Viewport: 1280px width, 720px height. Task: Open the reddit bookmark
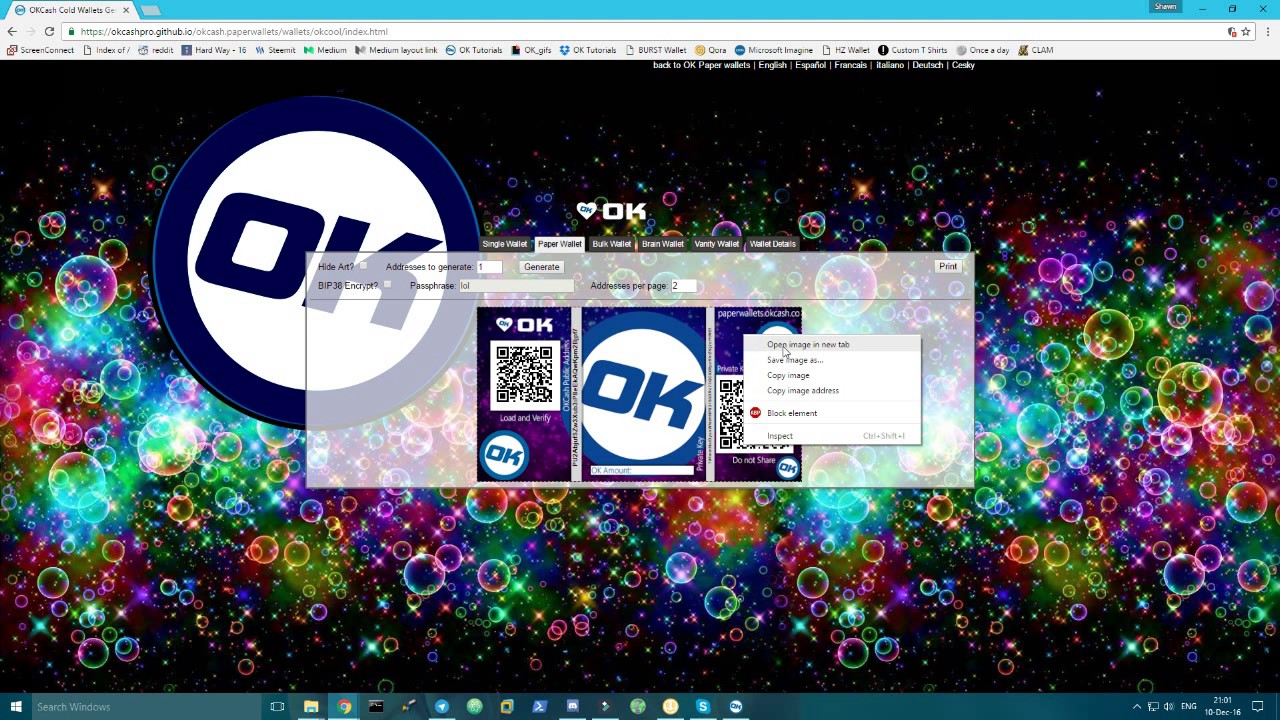[155, 50]
